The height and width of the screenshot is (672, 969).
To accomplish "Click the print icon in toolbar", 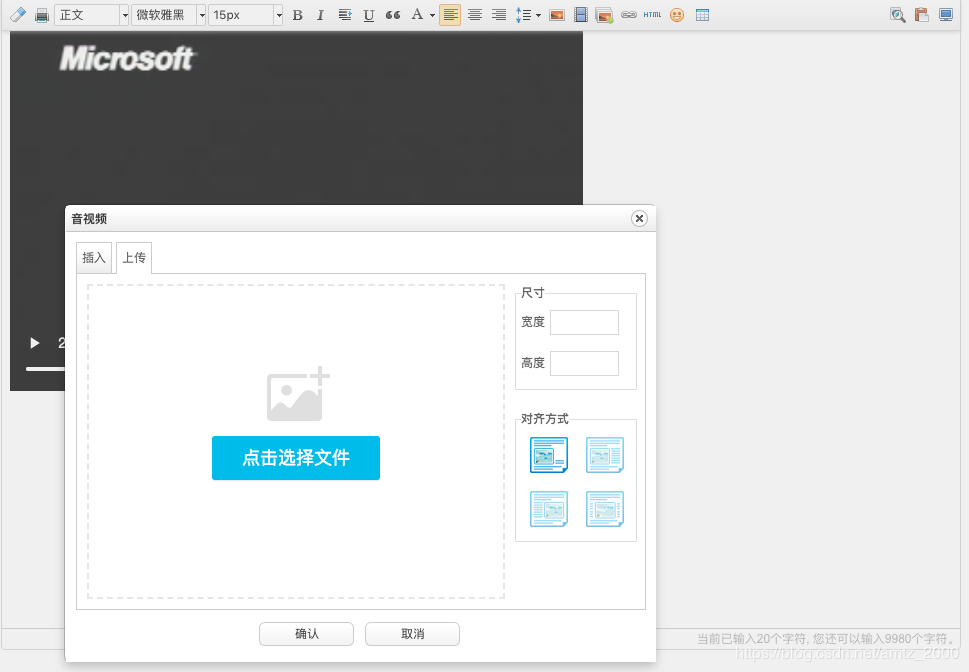I will (41, 15).
